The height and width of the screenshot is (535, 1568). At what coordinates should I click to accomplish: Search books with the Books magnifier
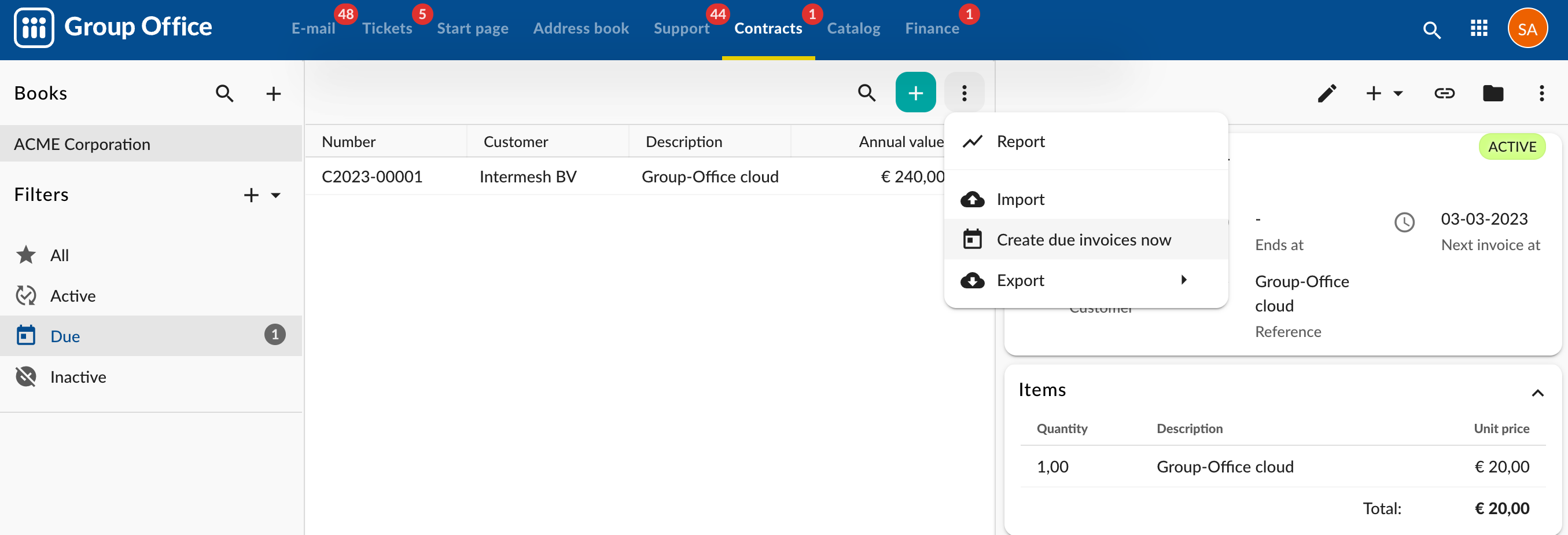pos(224,93)
